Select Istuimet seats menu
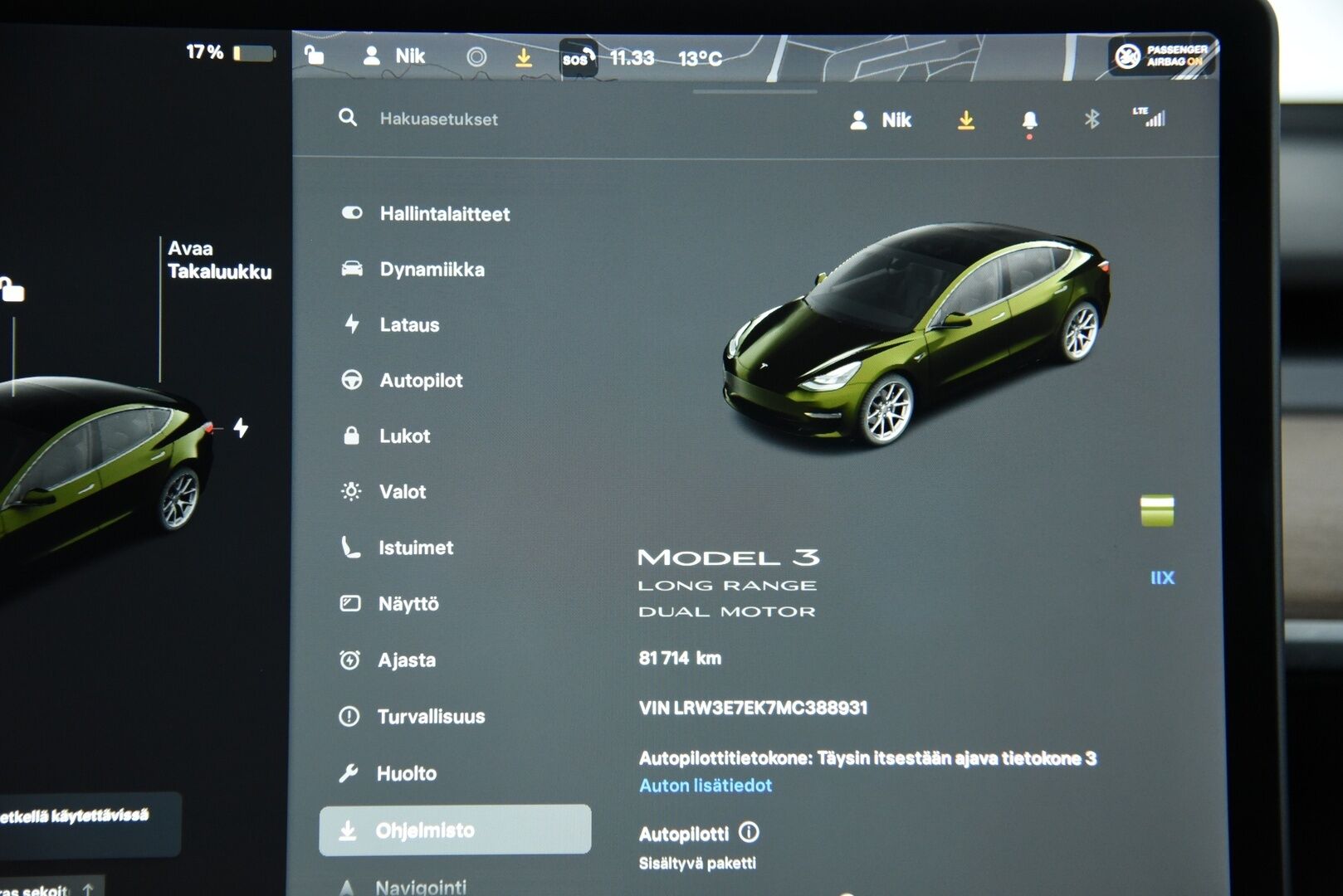This screenshot has width=1343, height=896. [398, 548]
